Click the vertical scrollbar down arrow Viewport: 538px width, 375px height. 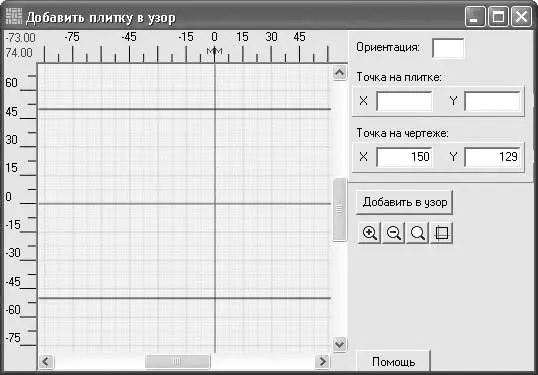click(339, 344)
